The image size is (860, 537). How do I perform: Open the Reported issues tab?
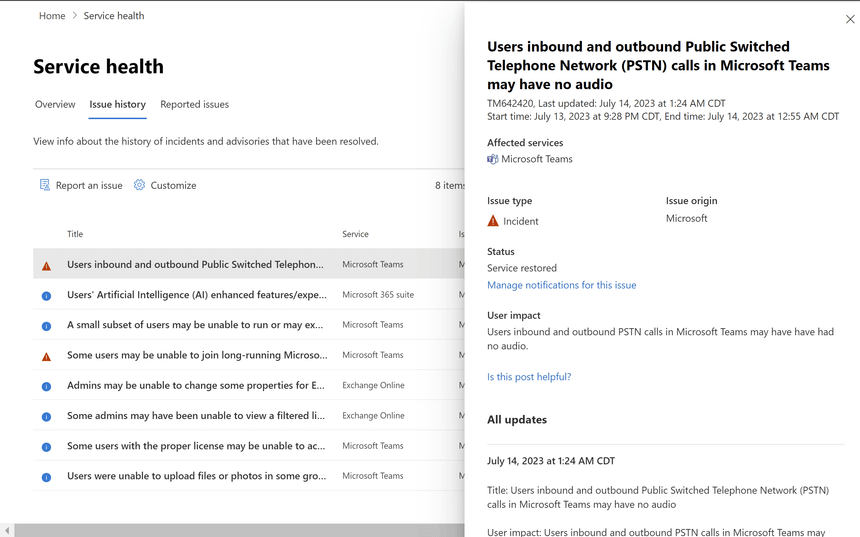(194, 104)
